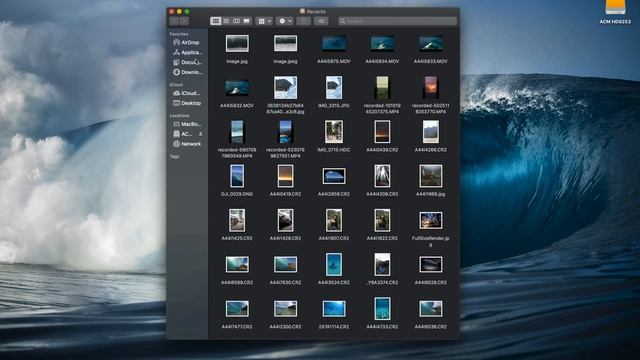This screenshot has width=640, height=360.
Task: Select the A44I5832.MOV video file
Action: (x=237, y=88)
